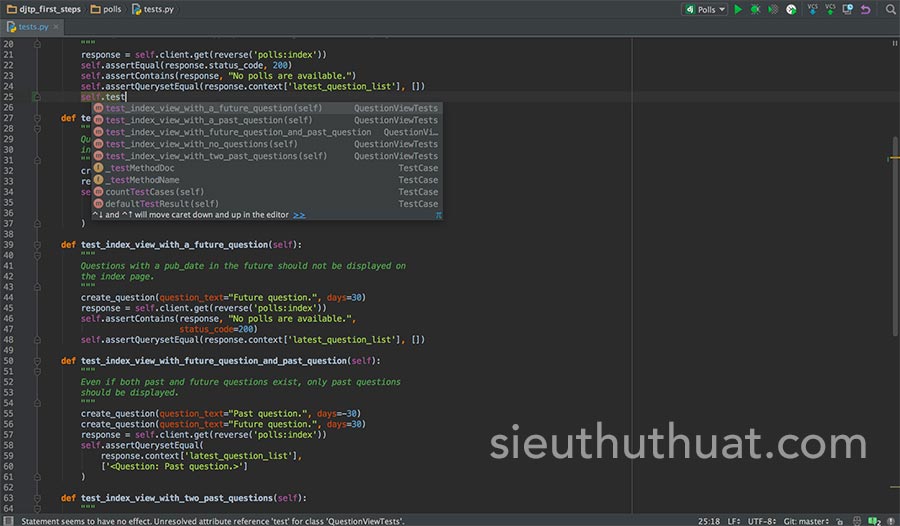
Task: Click the pi icon at completion popup bottom
Action: (x=439, y=215)
